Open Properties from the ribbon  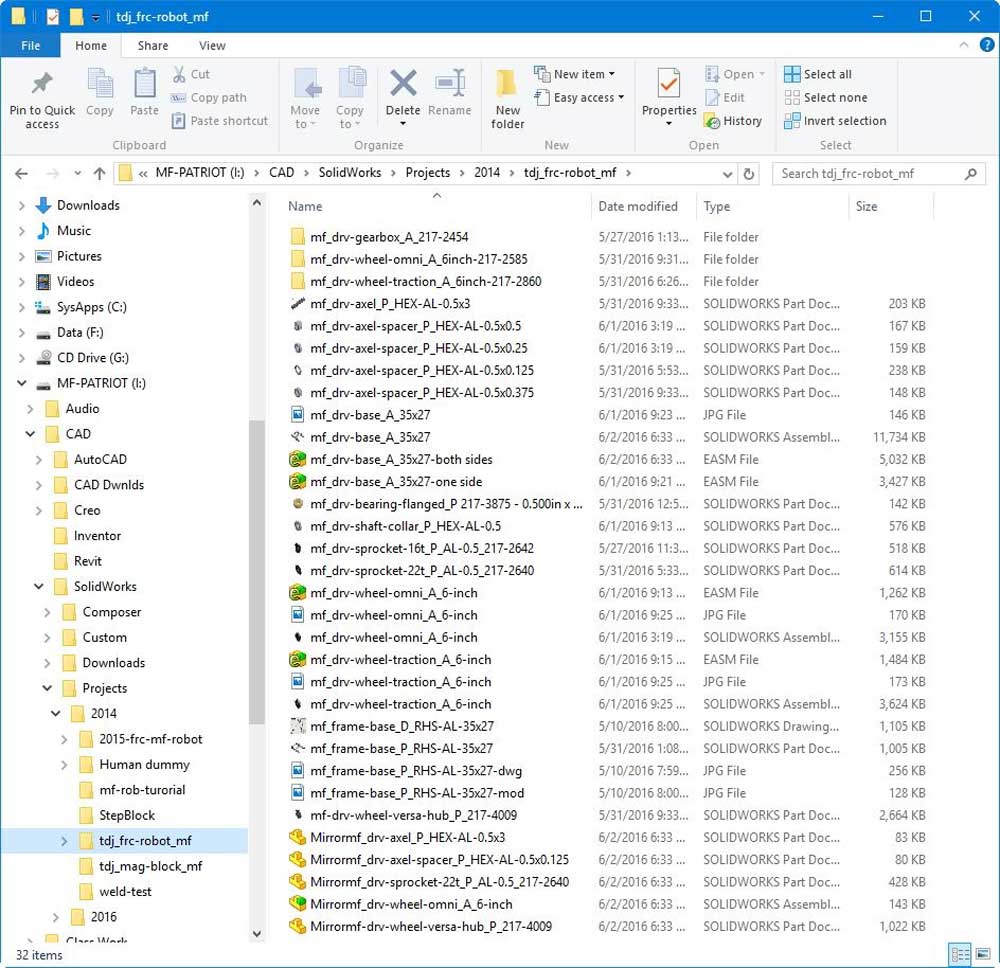(x=669, y=85)
